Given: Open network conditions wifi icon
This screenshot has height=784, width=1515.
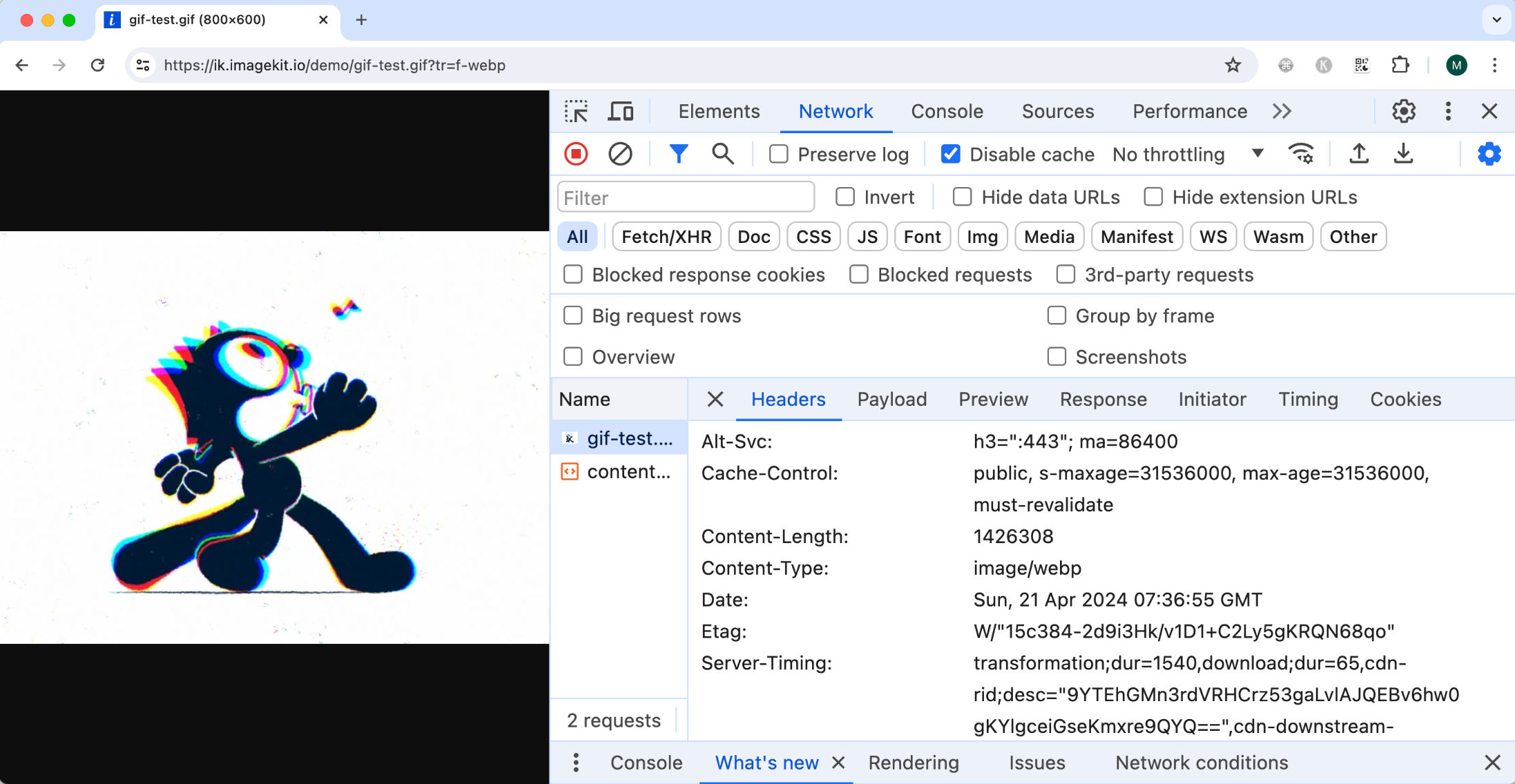Looking at the screenshot, I should 1301,154.
